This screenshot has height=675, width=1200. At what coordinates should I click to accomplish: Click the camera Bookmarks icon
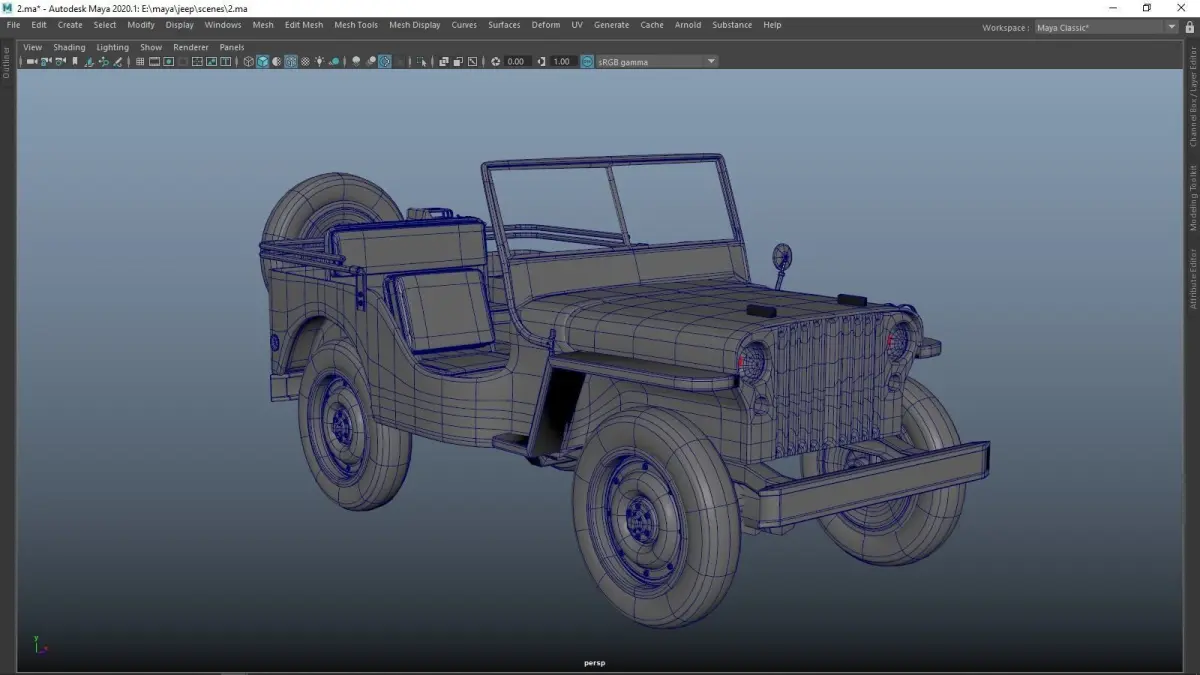(x=75, y=61)
